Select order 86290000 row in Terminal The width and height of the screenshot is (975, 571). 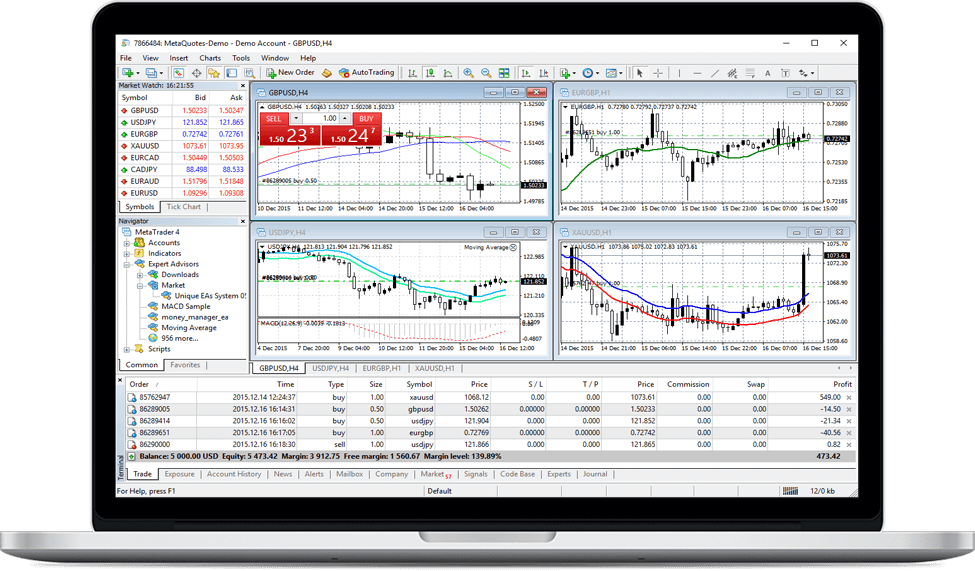coord(489,445)
